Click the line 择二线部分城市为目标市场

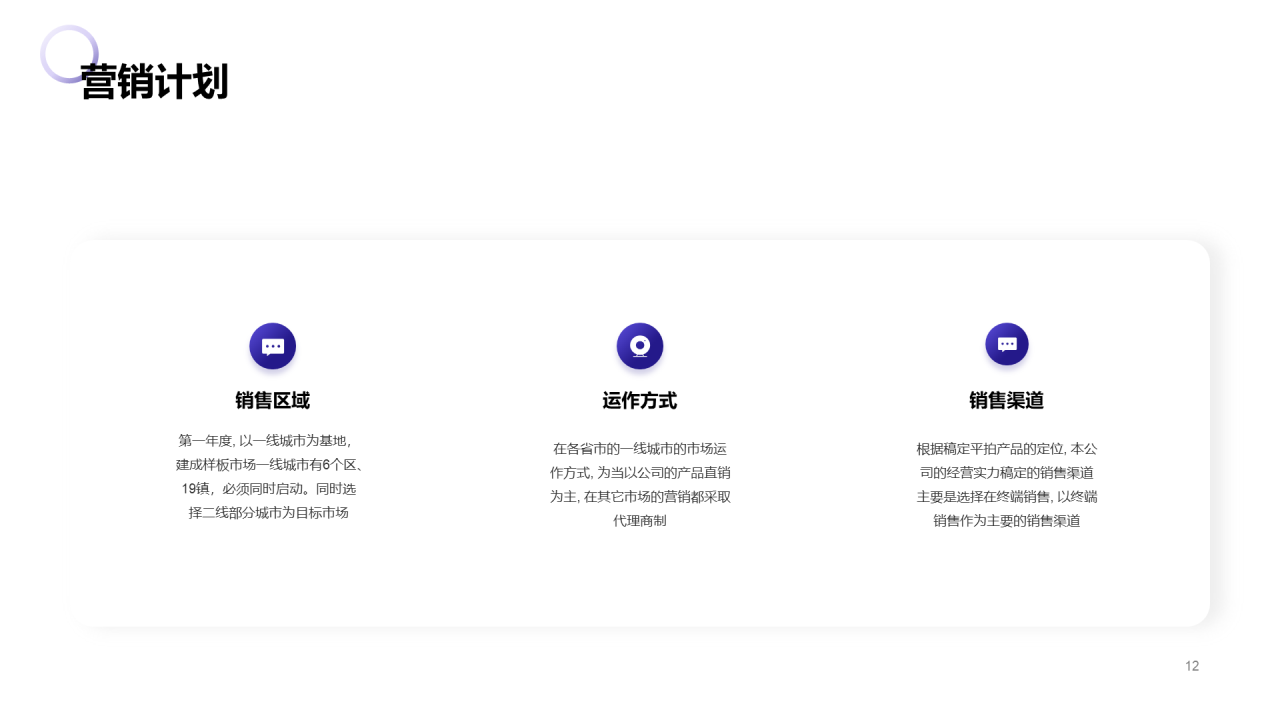coord(269,513)
